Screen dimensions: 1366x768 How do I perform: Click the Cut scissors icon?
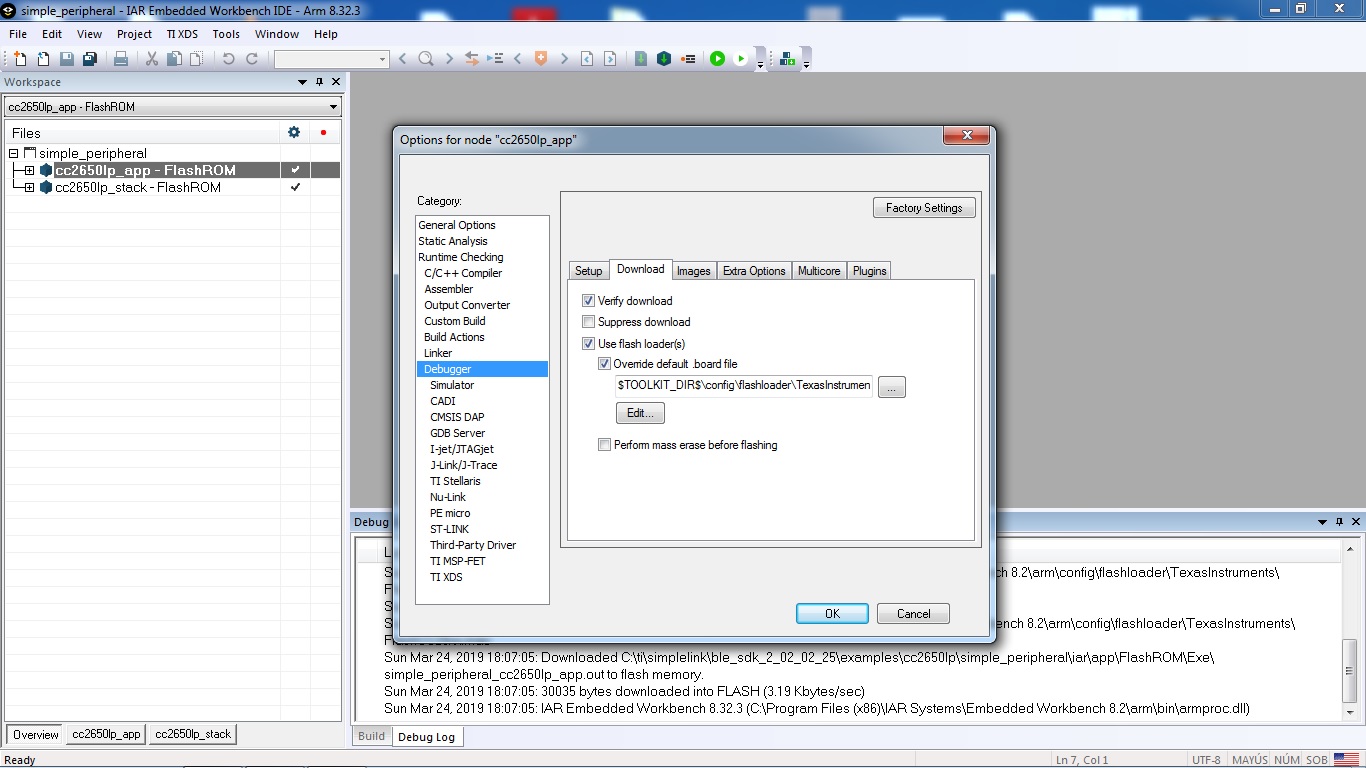[x=152, y=59]
